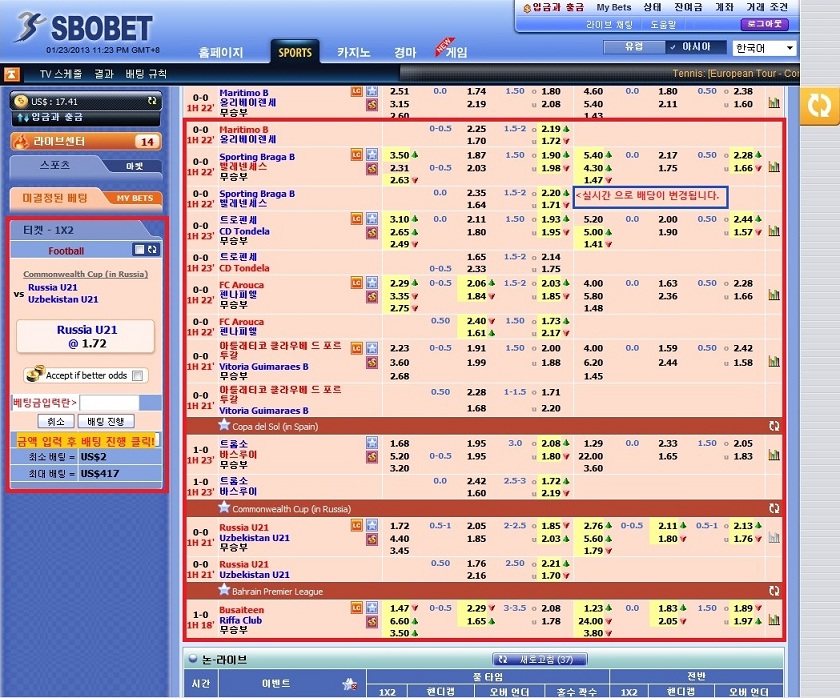840x698 pixels.
Task: Click the SBOBET logo
Action: tap(85, 28)
